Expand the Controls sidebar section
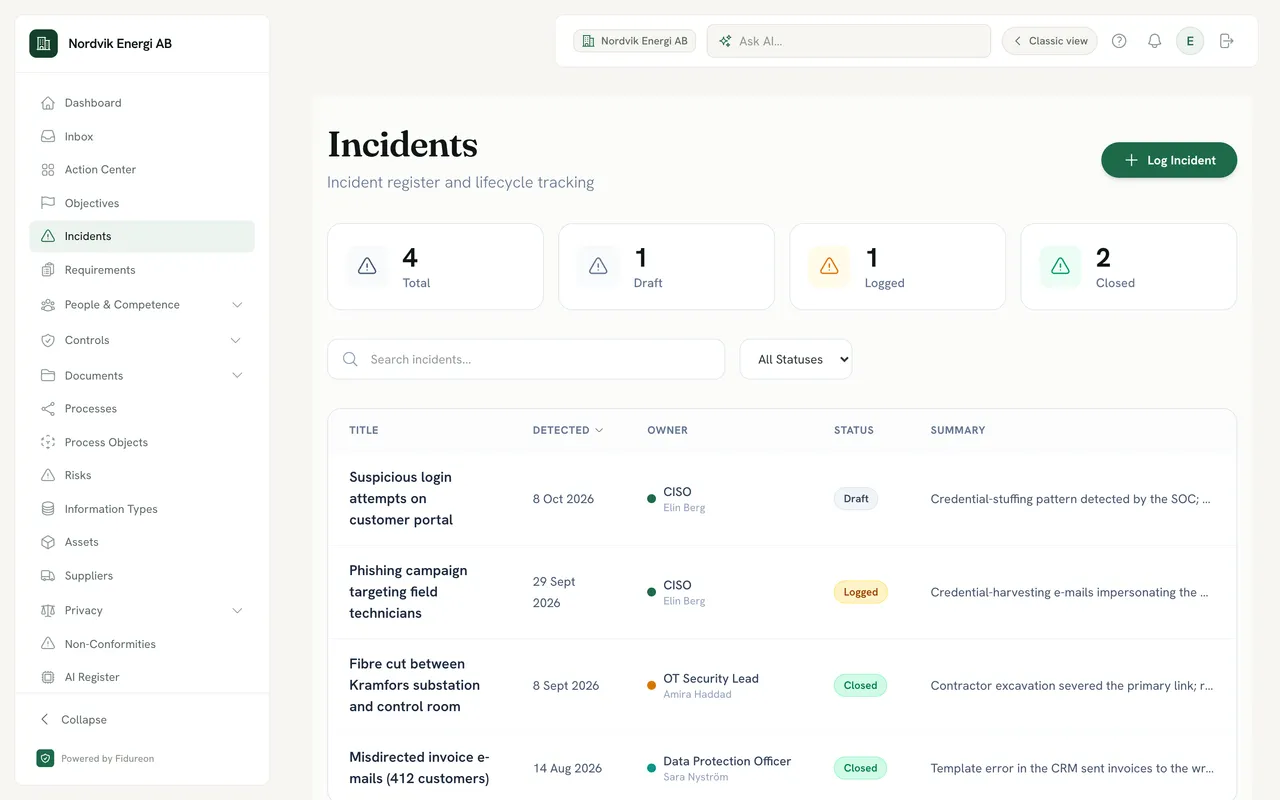The height and width of the screenshot is (800, 1280). [x=142, y=340]
